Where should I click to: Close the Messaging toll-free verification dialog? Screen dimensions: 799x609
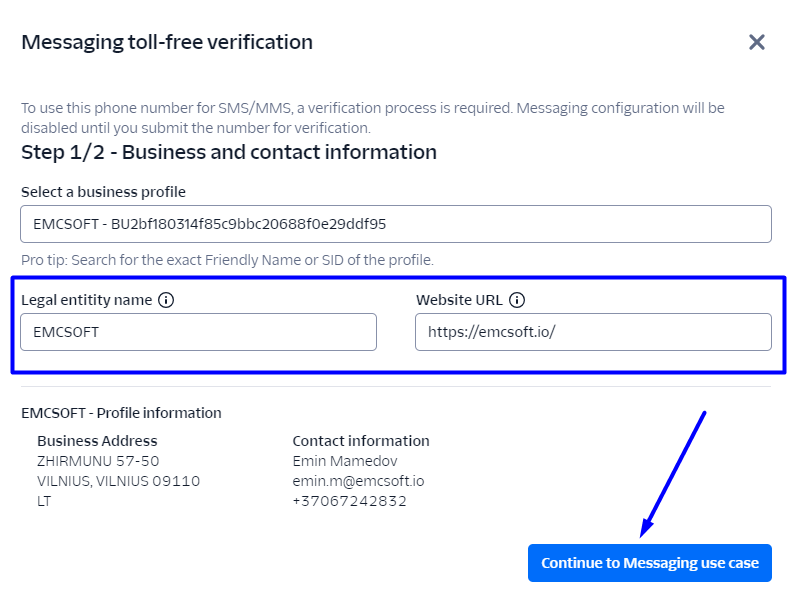pyautogui.click(x=757, y=42)
